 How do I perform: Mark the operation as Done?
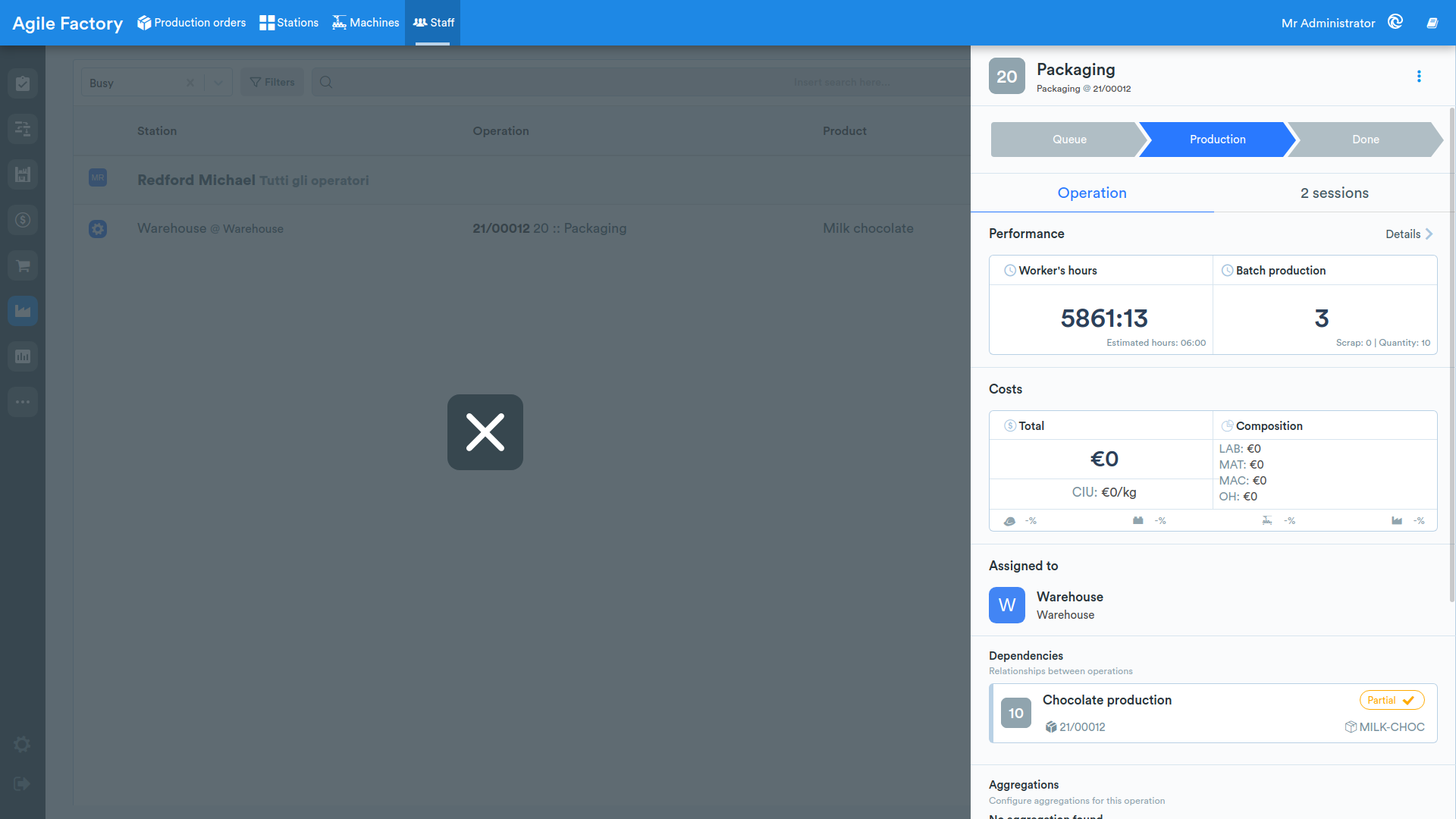[1365, 140]
